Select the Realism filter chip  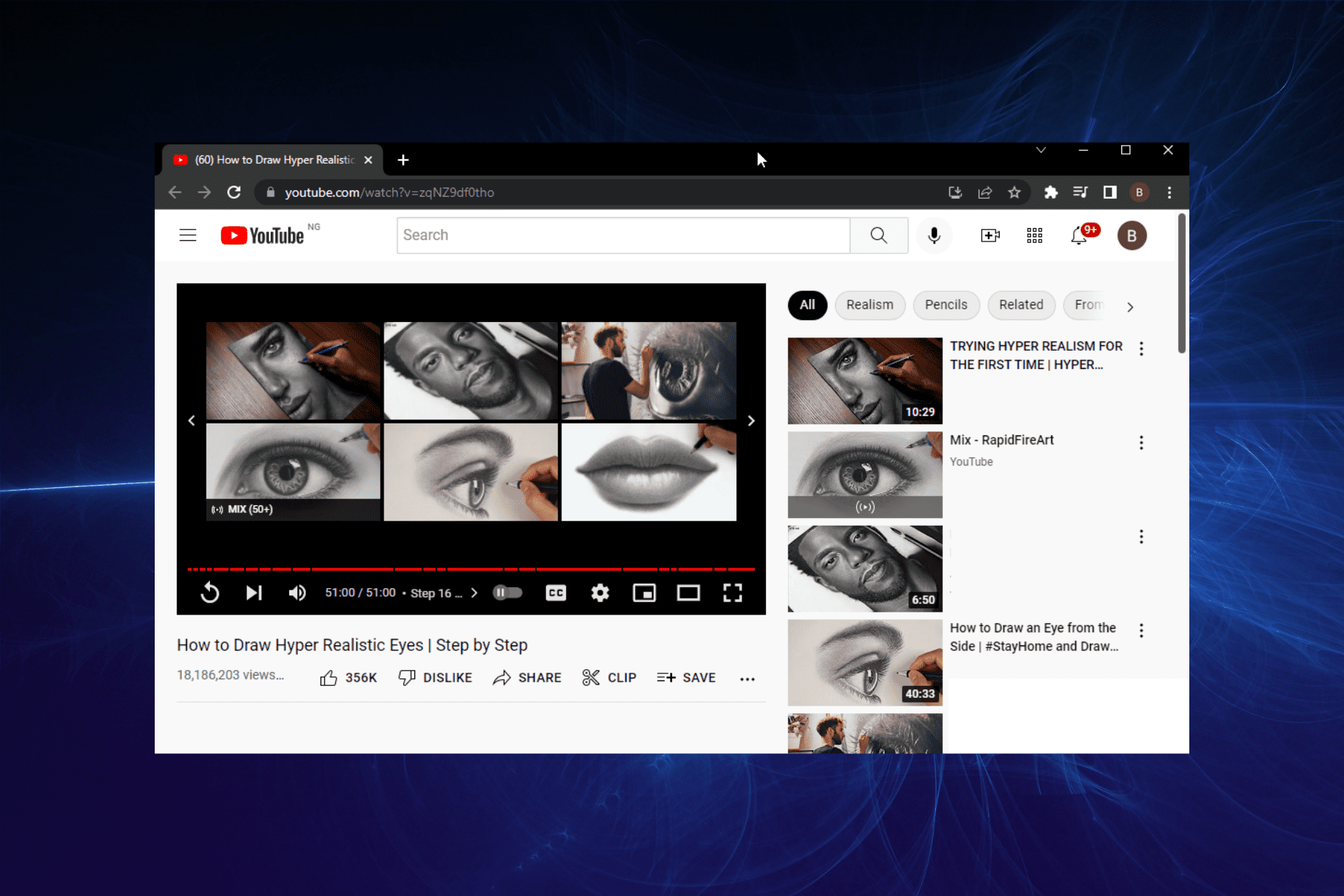coord(869,305)
